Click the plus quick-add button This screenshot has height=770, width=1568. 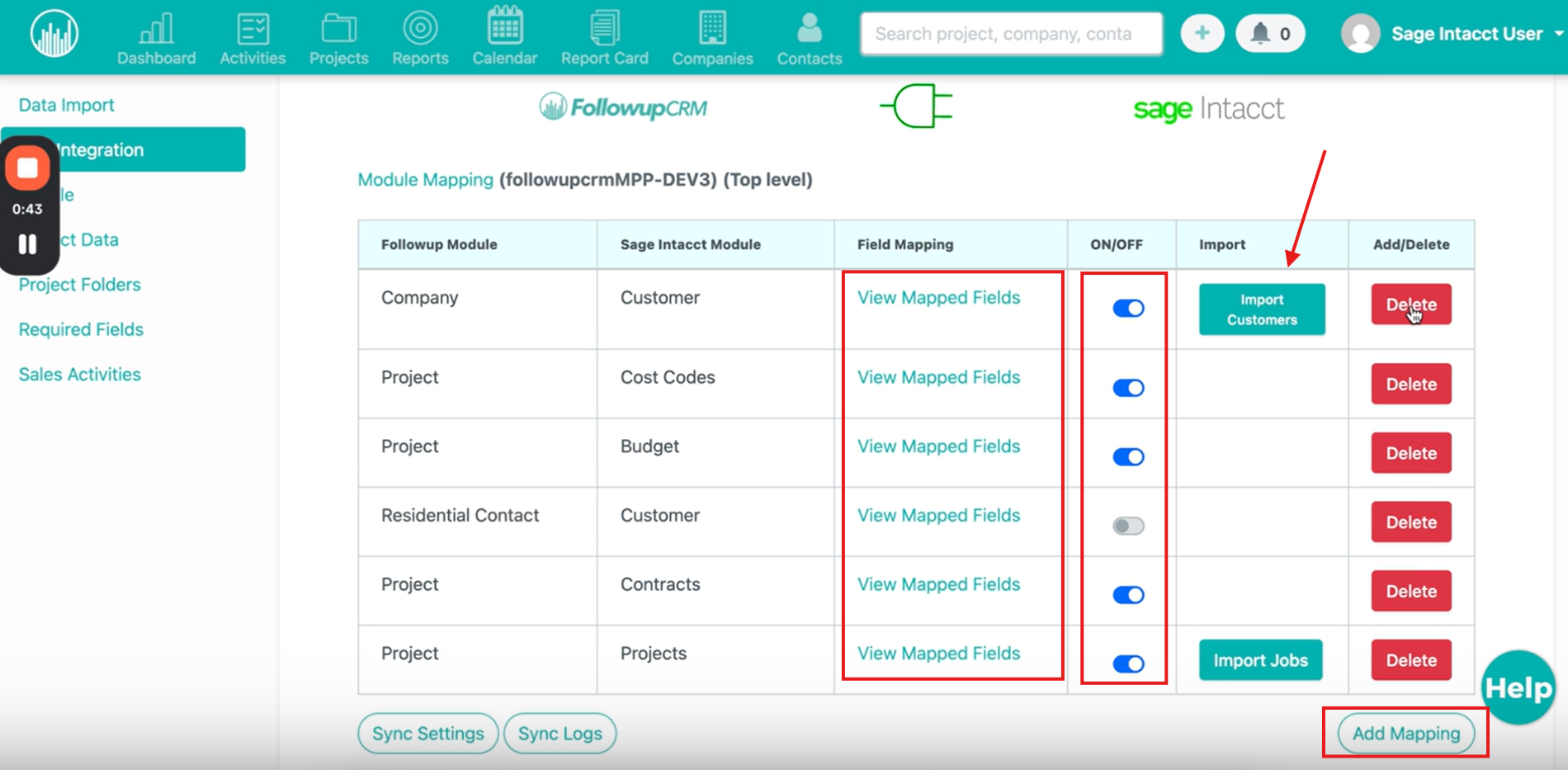(x=1202, y=34)
